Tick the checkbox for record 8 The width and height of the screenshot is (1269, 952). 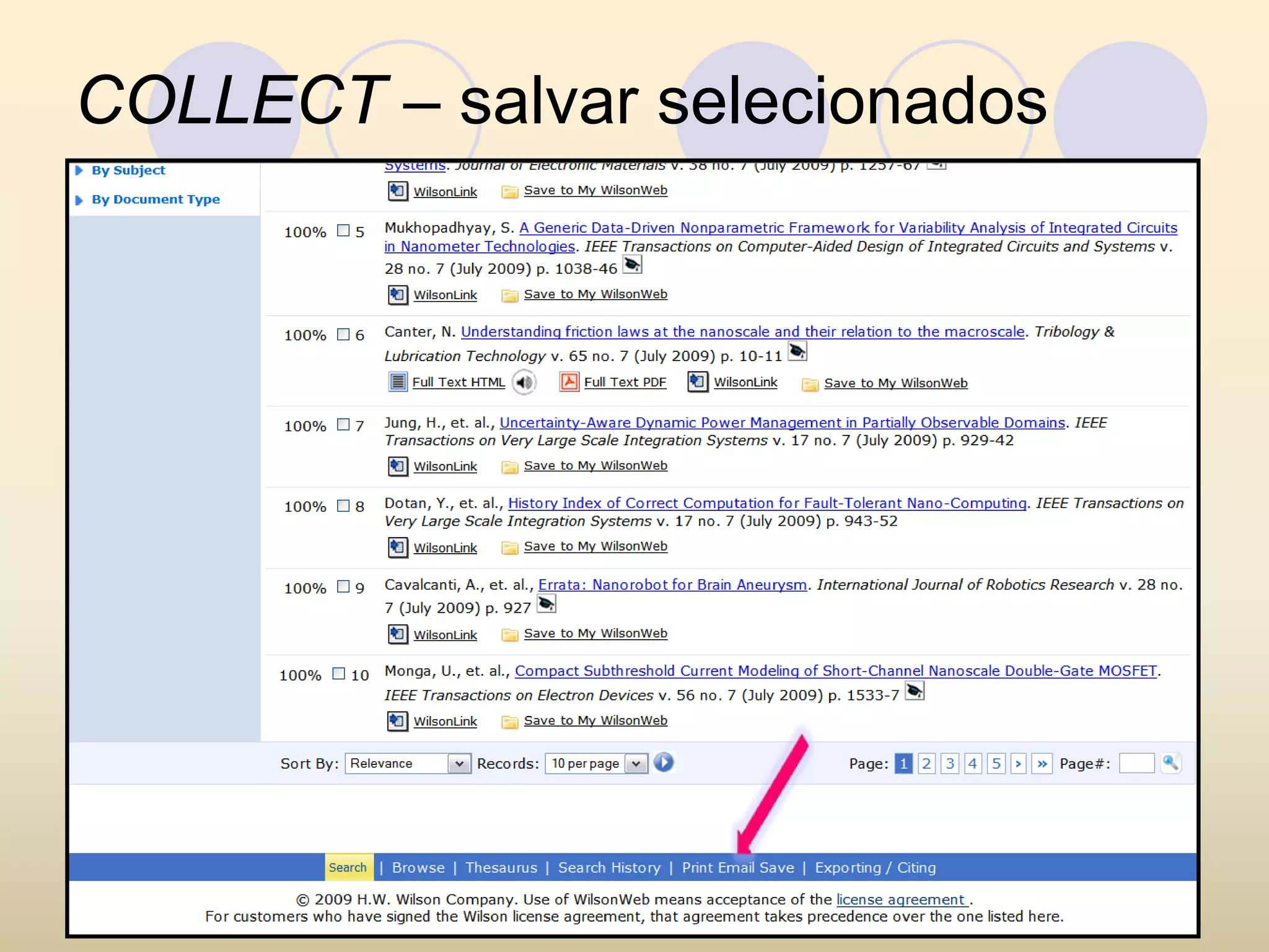tap(343, 505)
